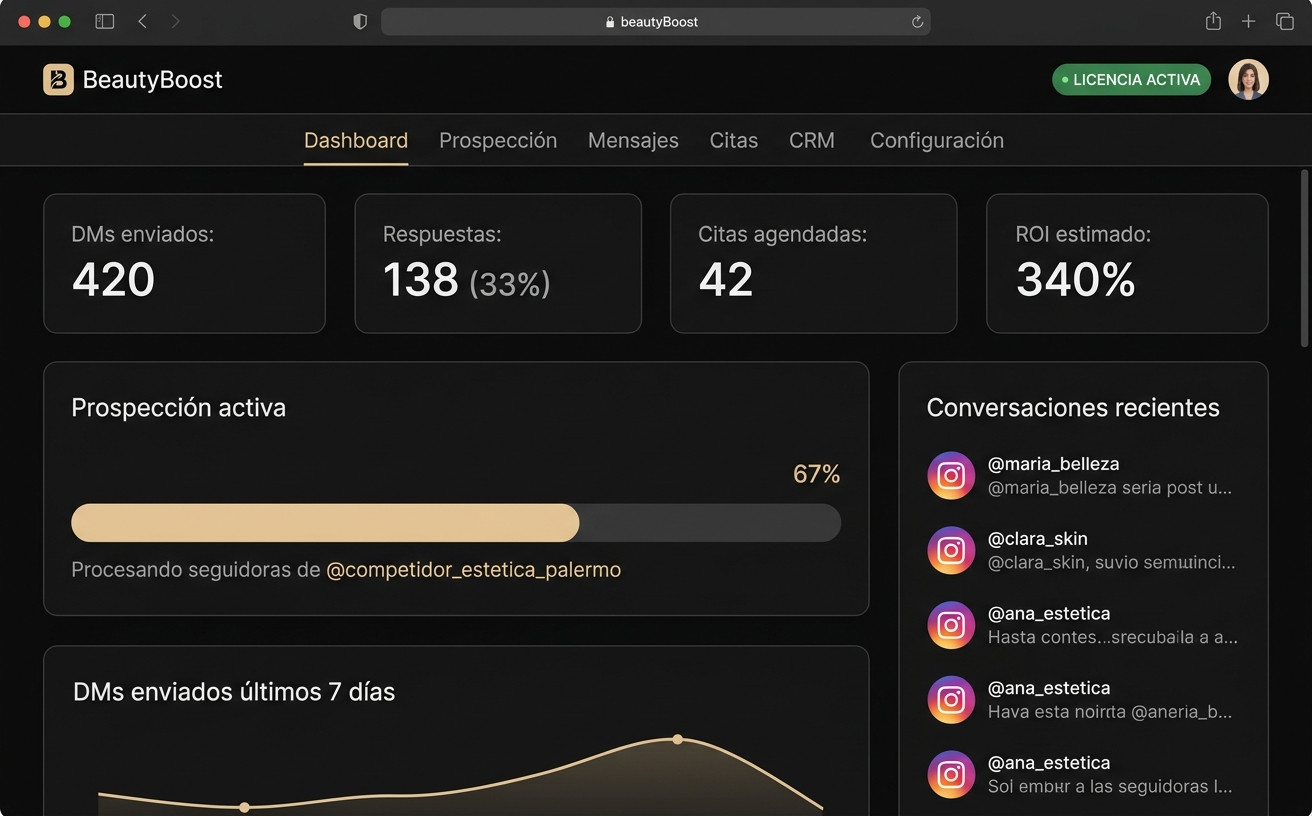Click the BeautyBoost brand name

[x=153, y=80]
